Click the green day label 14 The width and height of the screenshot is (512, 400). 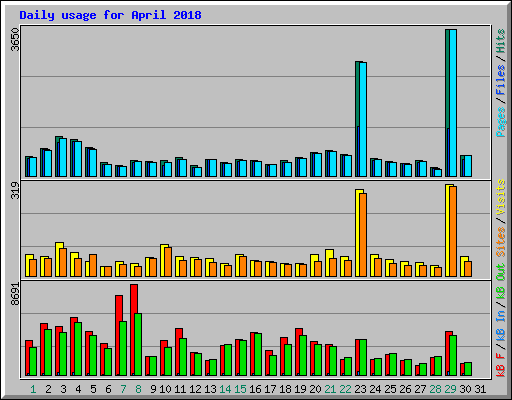(225, 389)
